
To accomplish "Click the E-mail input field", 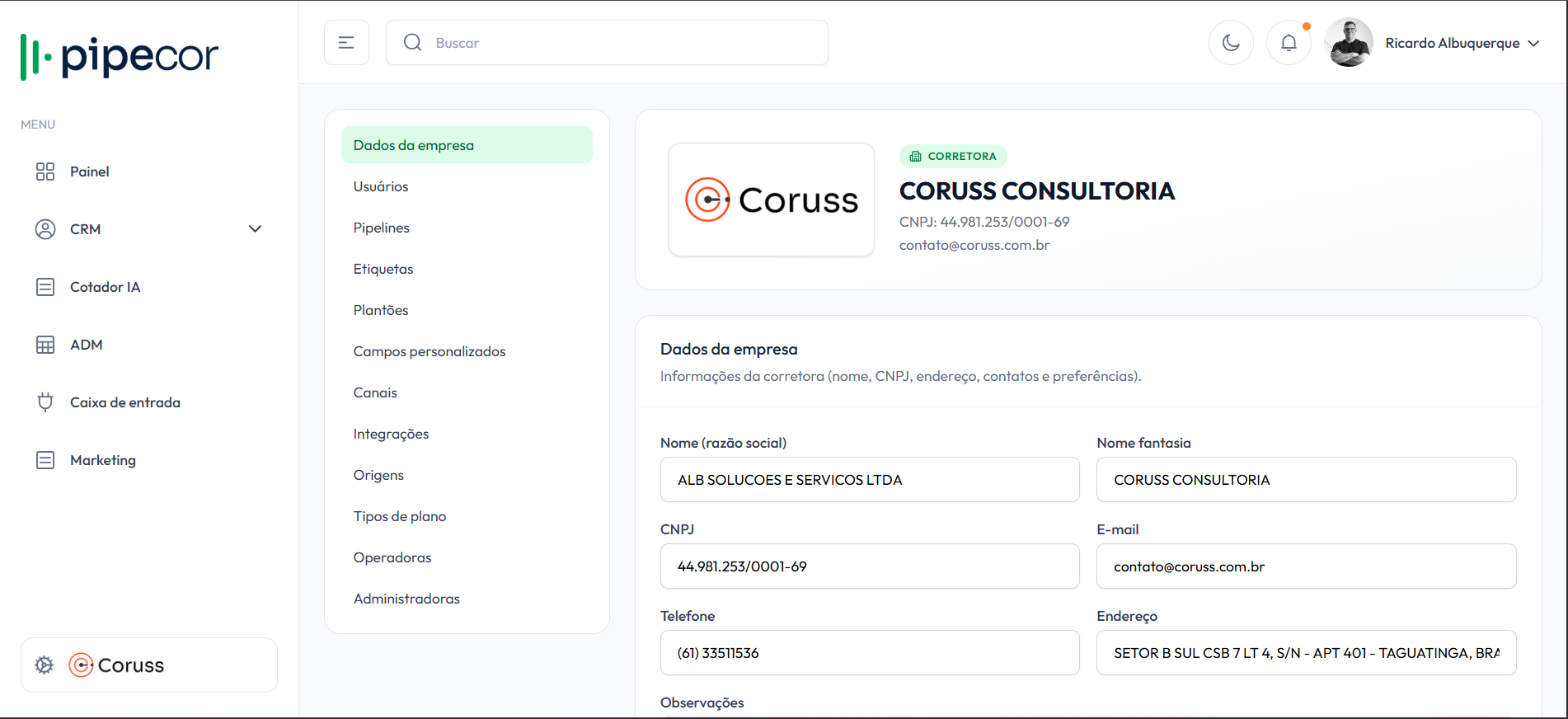I will click(1306, 566).
